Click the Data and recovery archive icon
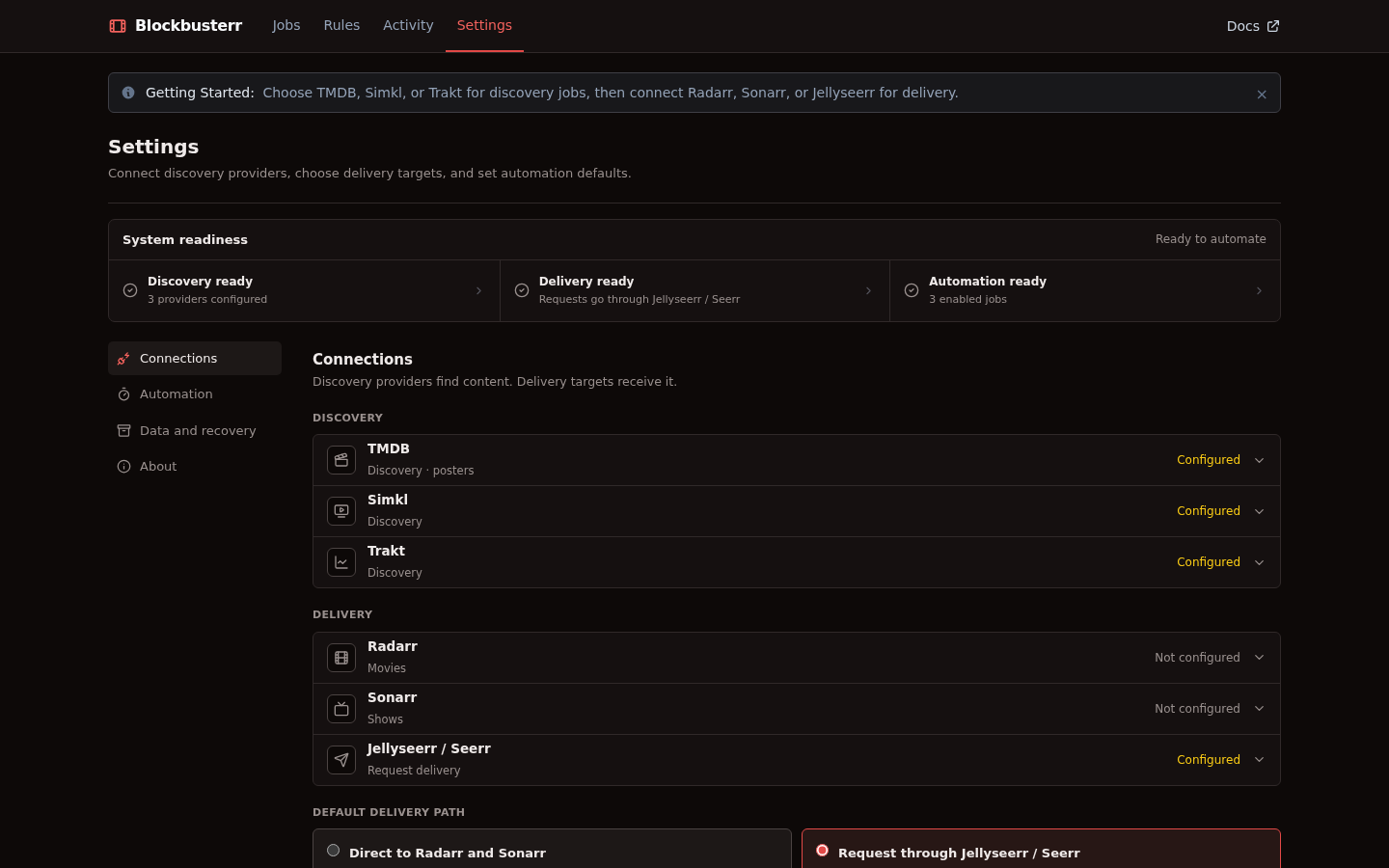This screenshot has height=868, width=1389. (123, 431)
